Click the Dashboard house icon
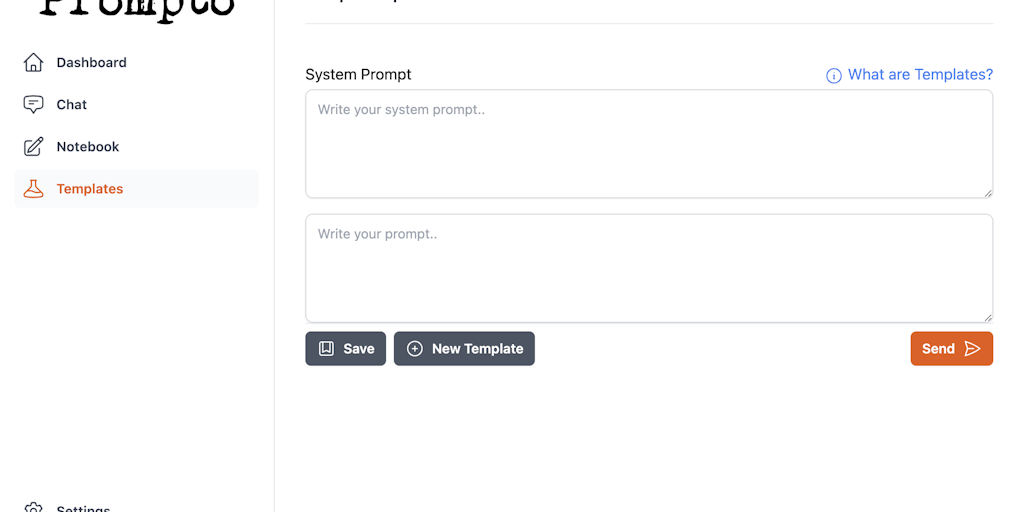The image size is (1024, 512). 33,62
